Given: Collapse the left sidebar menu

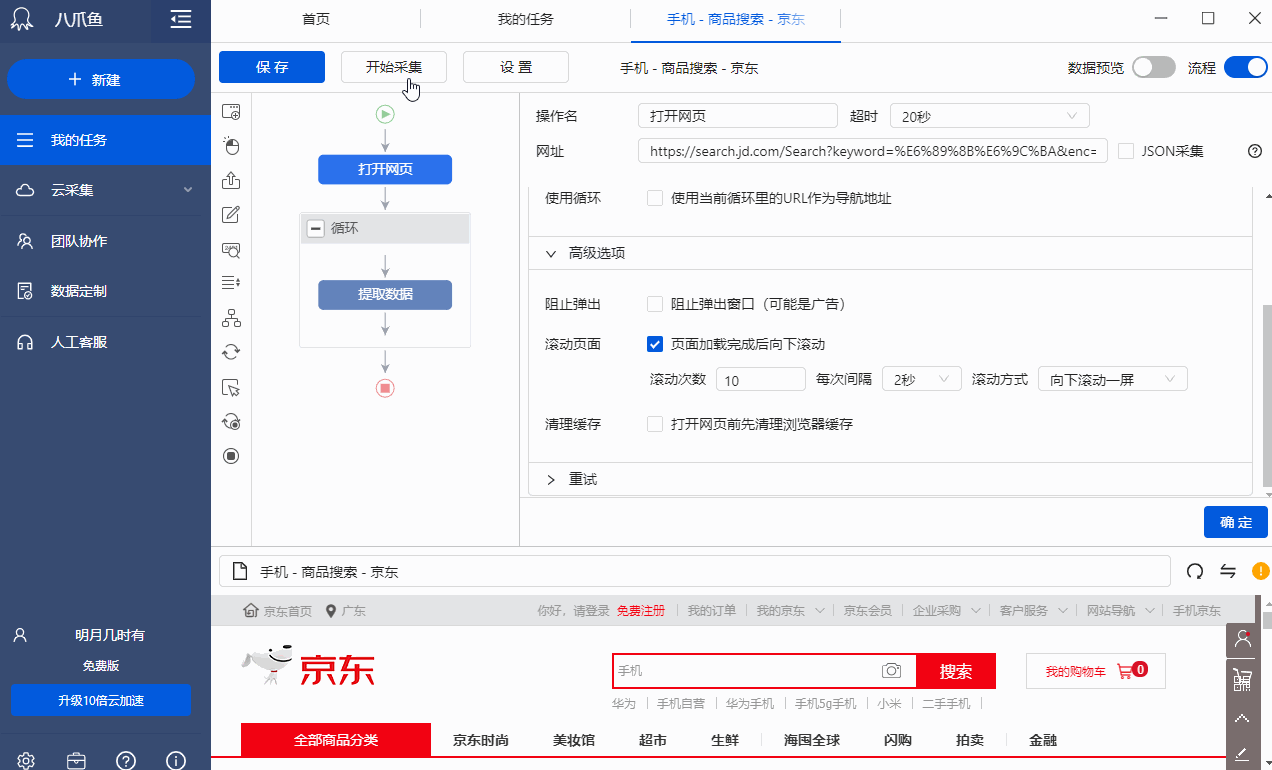Looking at the screenshot, I should (x=180, y=19).
